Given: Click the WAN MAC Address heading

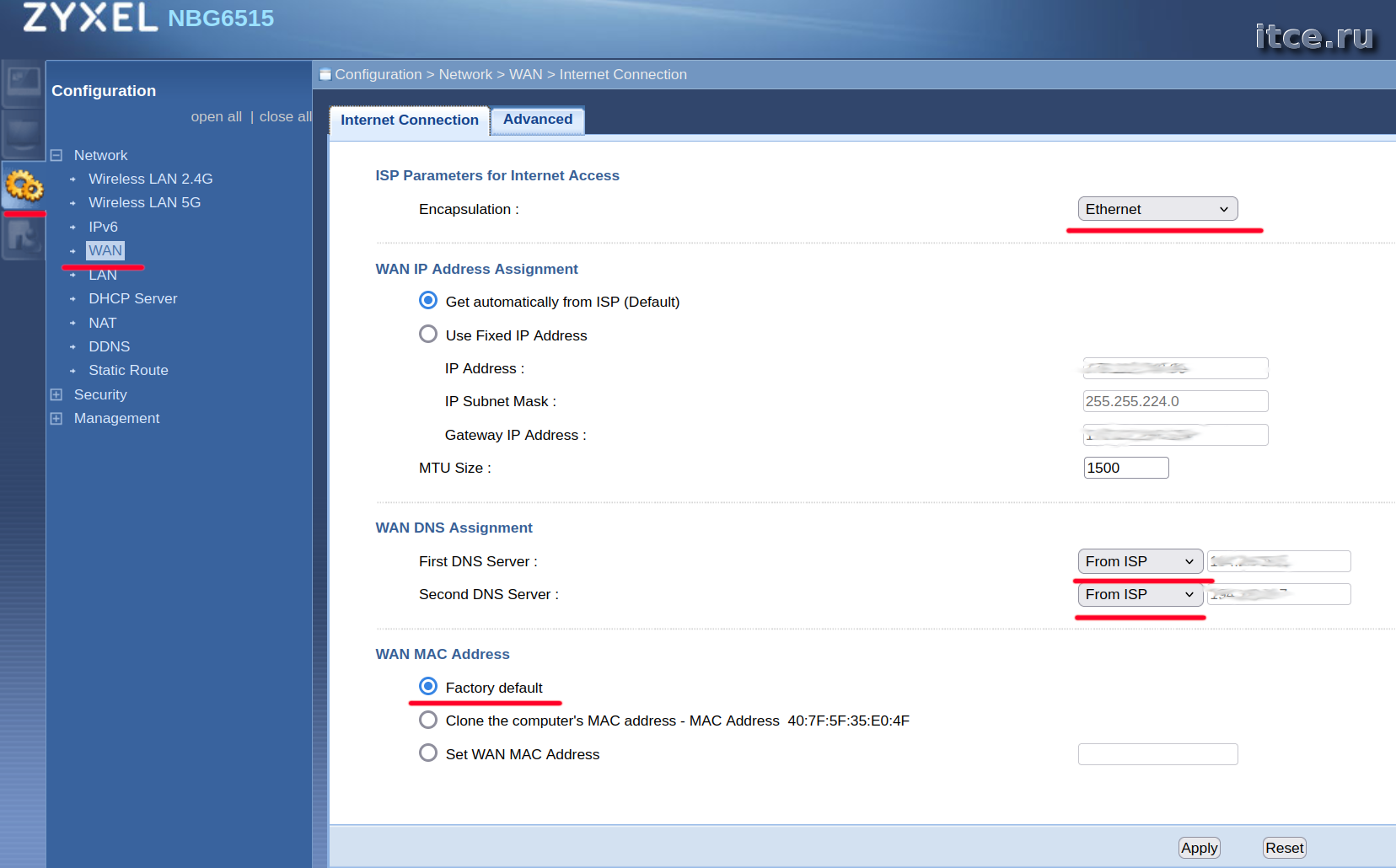Looking at the screenshot, I should (443, 654).
